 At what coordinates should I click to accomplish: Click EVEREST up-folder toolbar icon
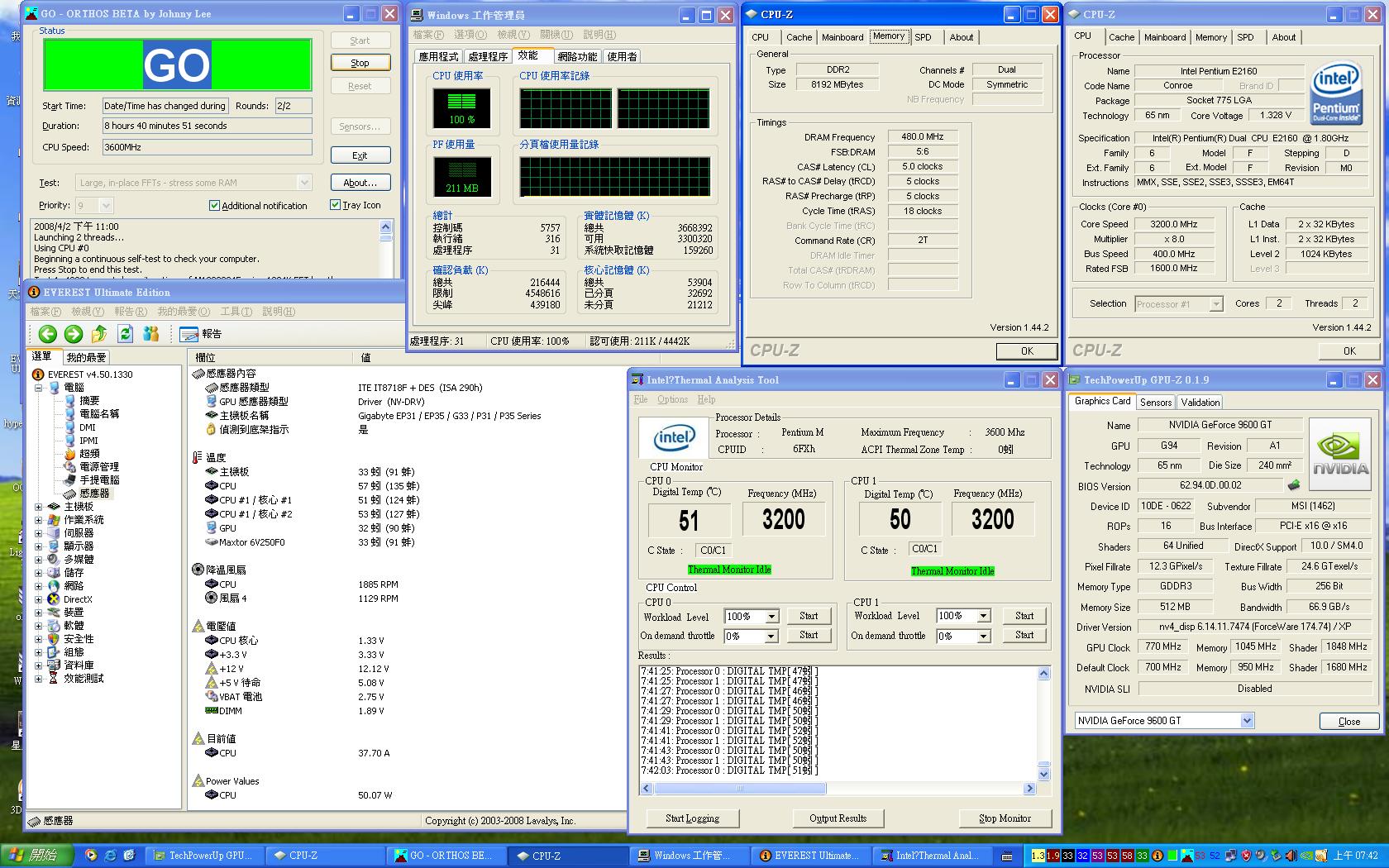pyautogui.click(x=99, y=333)
